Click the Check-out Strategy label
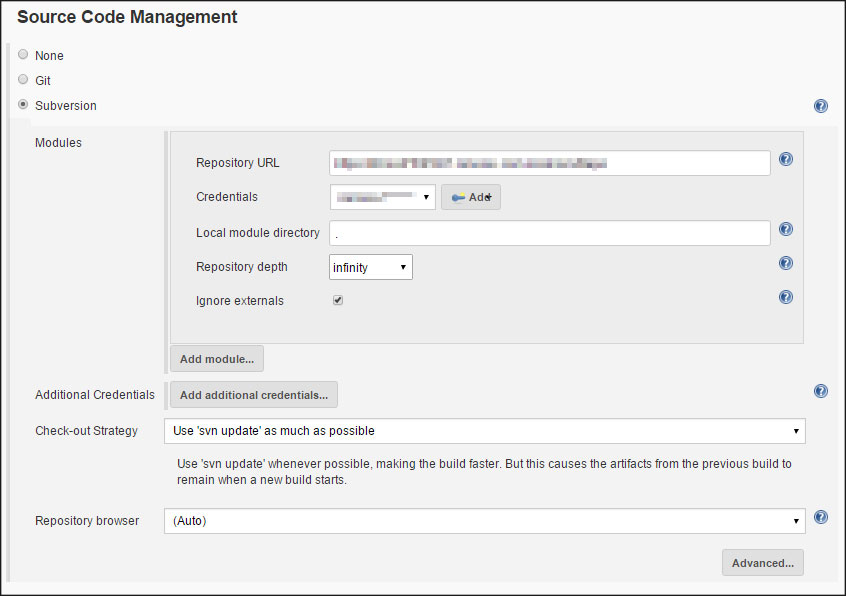This screenshot has width=846, height=596. pos(86,431)
